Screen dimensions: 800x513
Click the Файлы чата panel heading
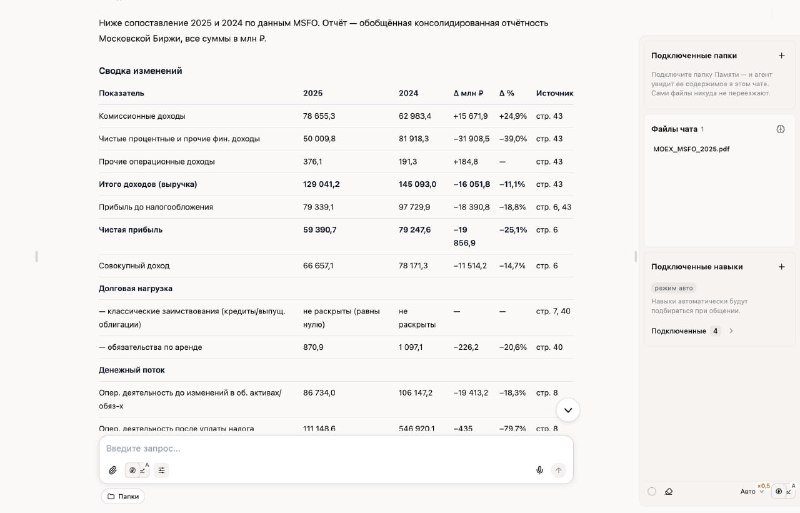(x=674, y=129)
